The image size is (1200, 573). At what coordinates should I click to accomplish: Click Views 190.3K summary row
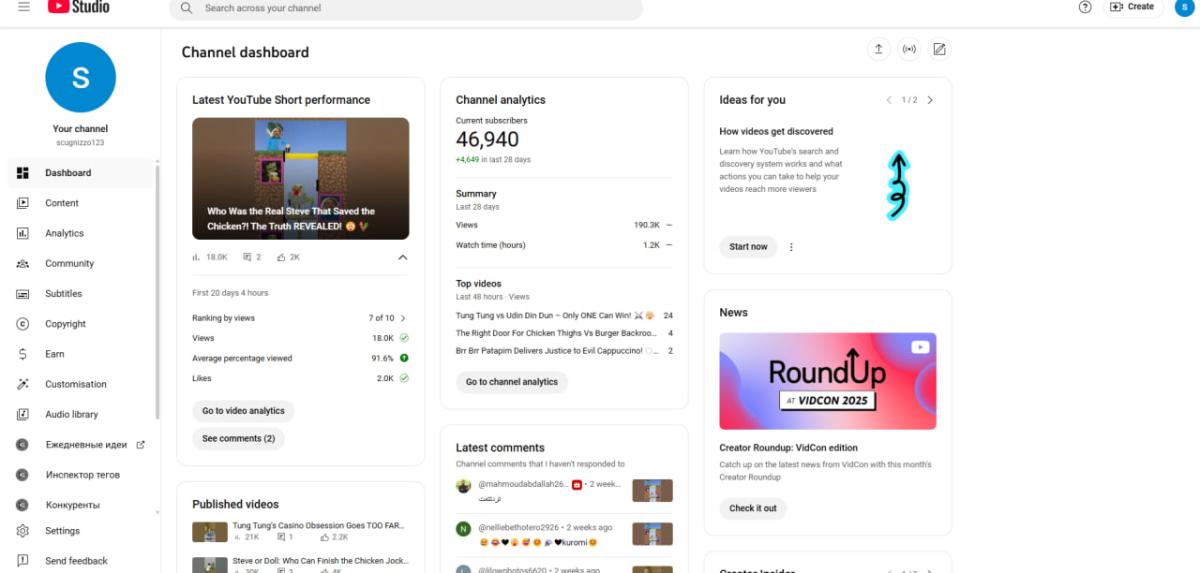tap(564, 225)
